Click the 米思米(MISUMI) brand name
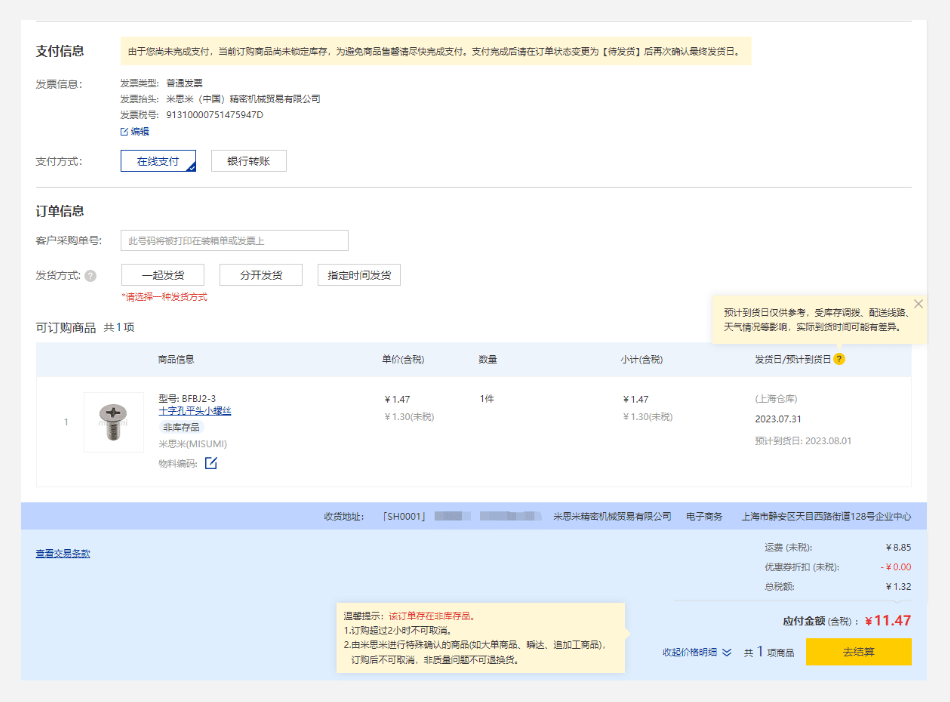 tap(193, 444)
